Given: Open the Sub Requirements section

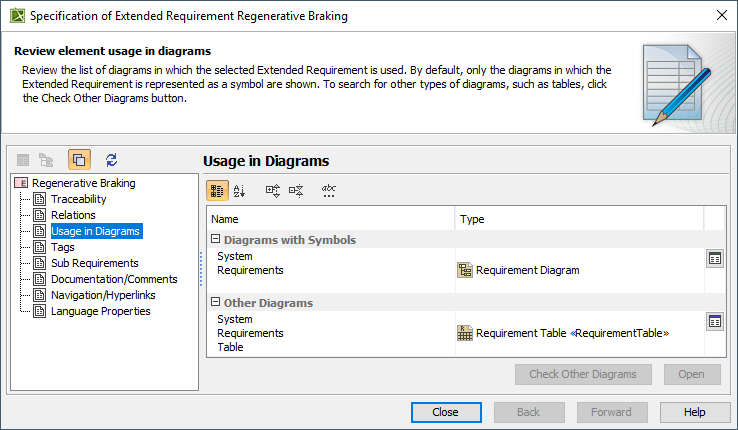Looking at the screenshot, I should point(94,263).
